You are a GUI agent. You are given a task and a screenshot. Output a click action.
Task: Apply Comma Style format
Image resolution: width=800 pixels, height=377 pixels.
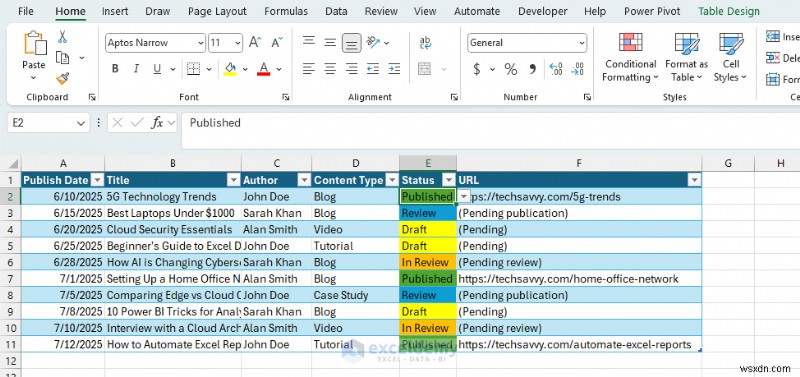pyautogui.click(x=533, y=69)
